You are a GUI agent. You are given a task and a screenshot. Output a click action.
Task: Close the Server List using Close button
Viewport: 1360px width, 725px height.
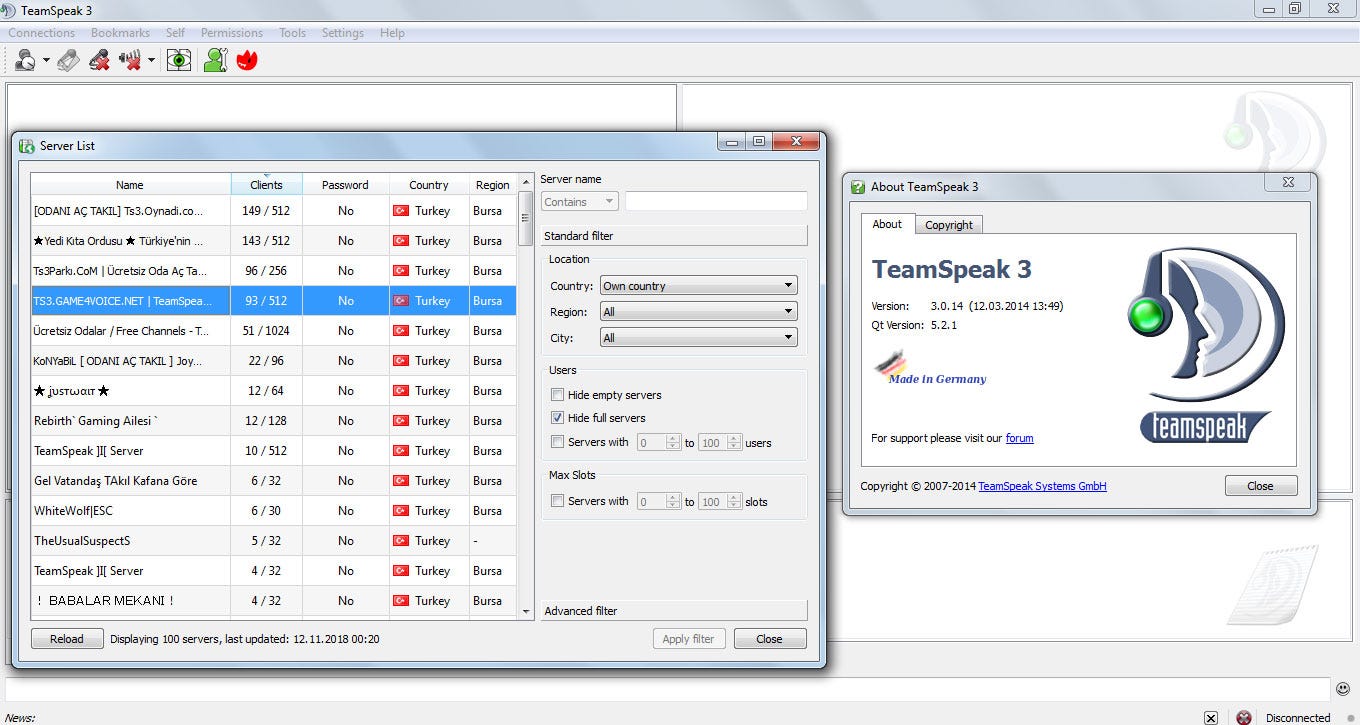click(x=769, y=639)
